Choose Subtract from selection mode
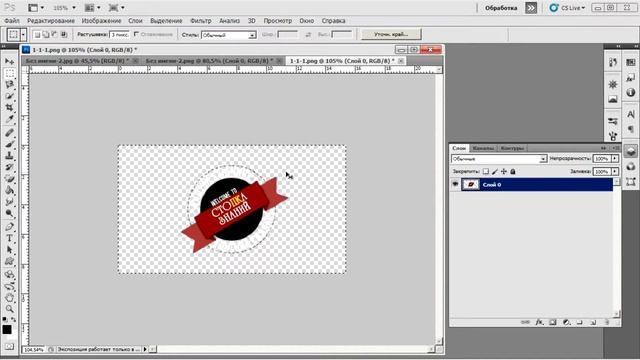Viewport: 640px width, 360px height. [54, 35]
